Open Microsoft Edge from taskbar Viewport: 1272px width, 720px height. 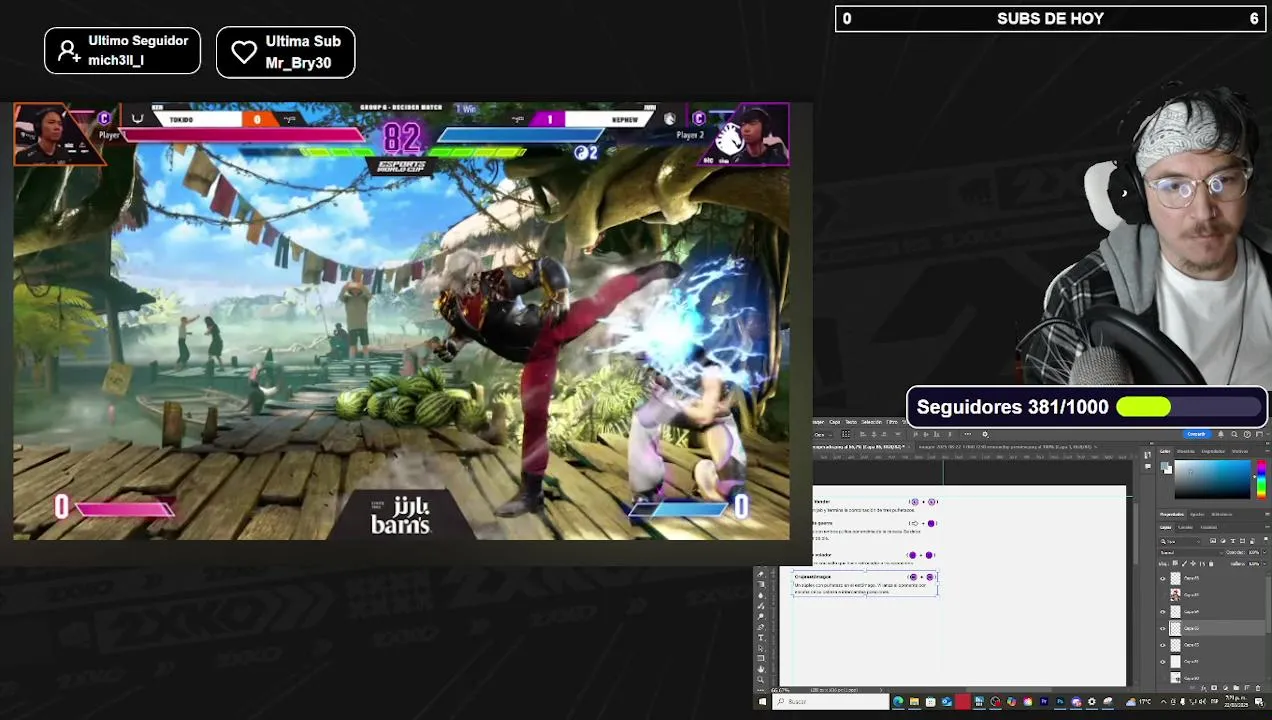pos(898,701)
